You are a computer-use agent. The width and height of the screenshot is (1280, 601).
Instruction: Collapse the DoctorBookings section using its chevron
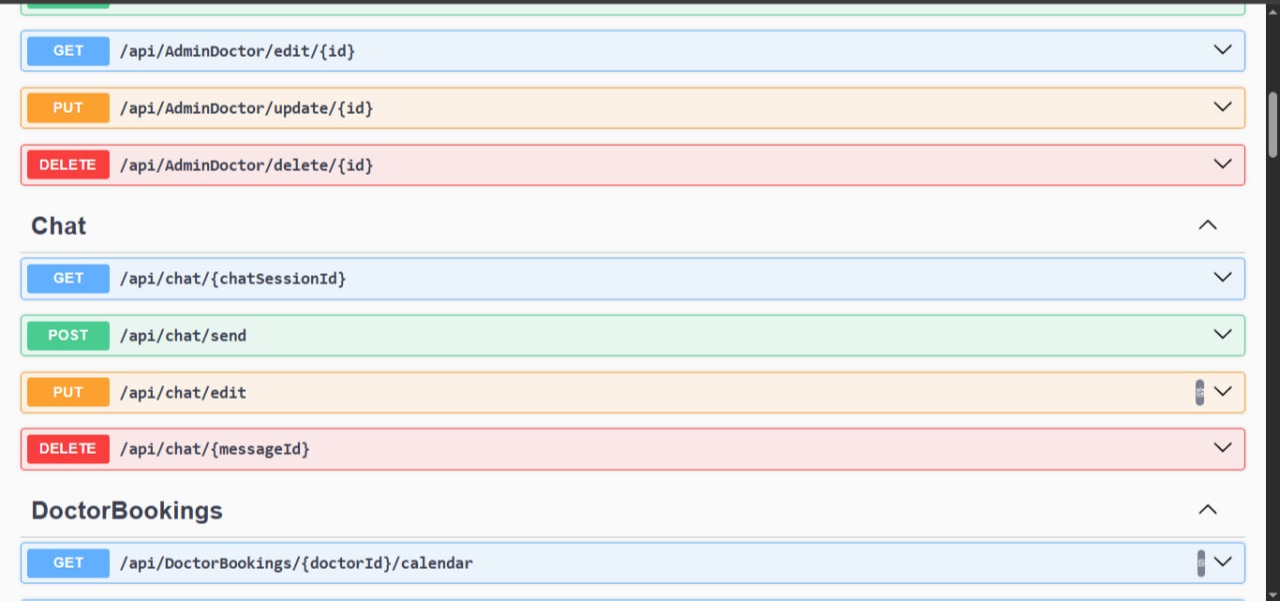[1207, 509]
